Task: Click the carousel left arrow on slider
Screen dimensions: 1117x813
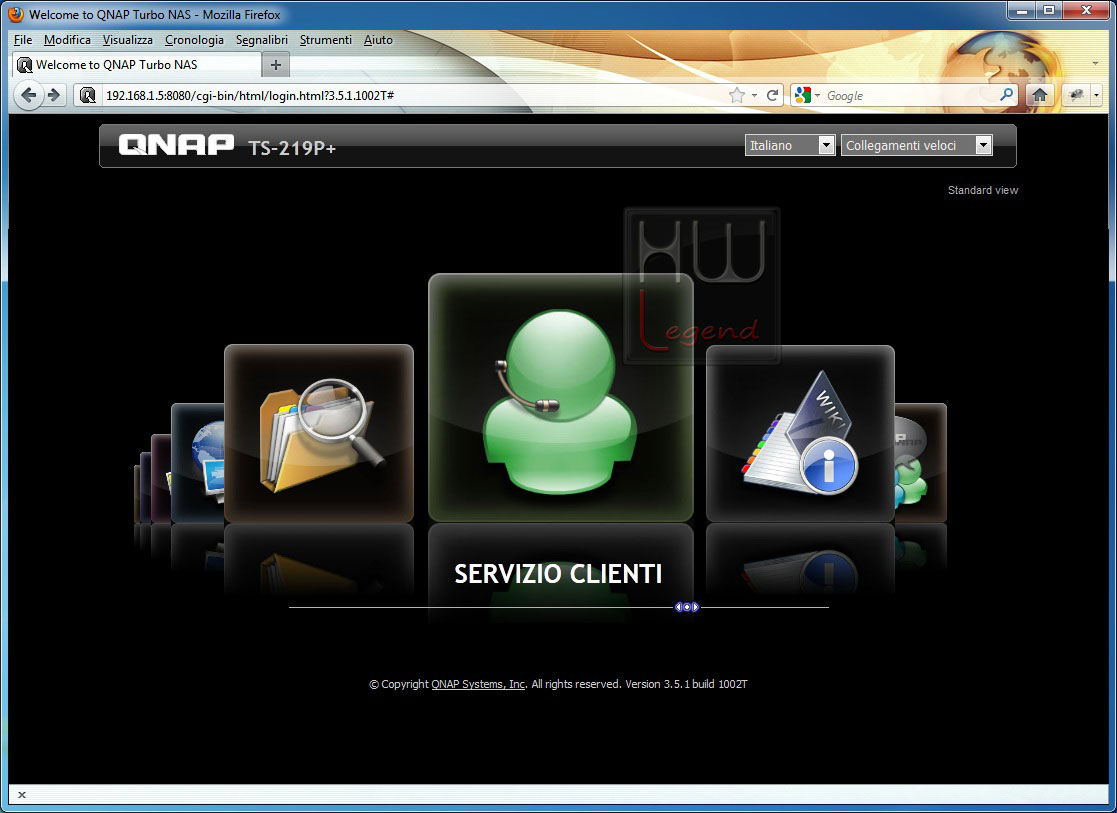Action: pyautogui.click(x=678, y=607)
